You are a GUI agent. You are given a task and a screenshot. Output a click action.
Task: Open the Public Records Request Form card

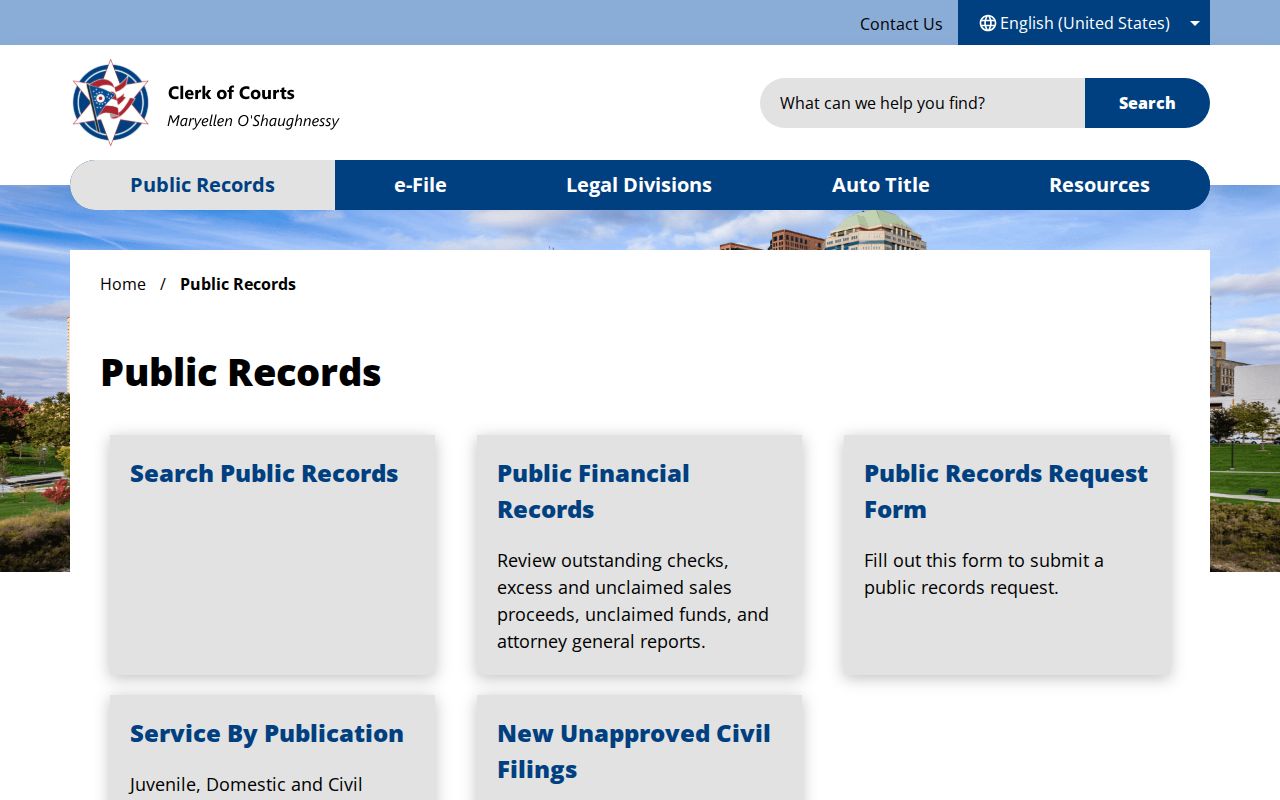(x=1006, y=554)
